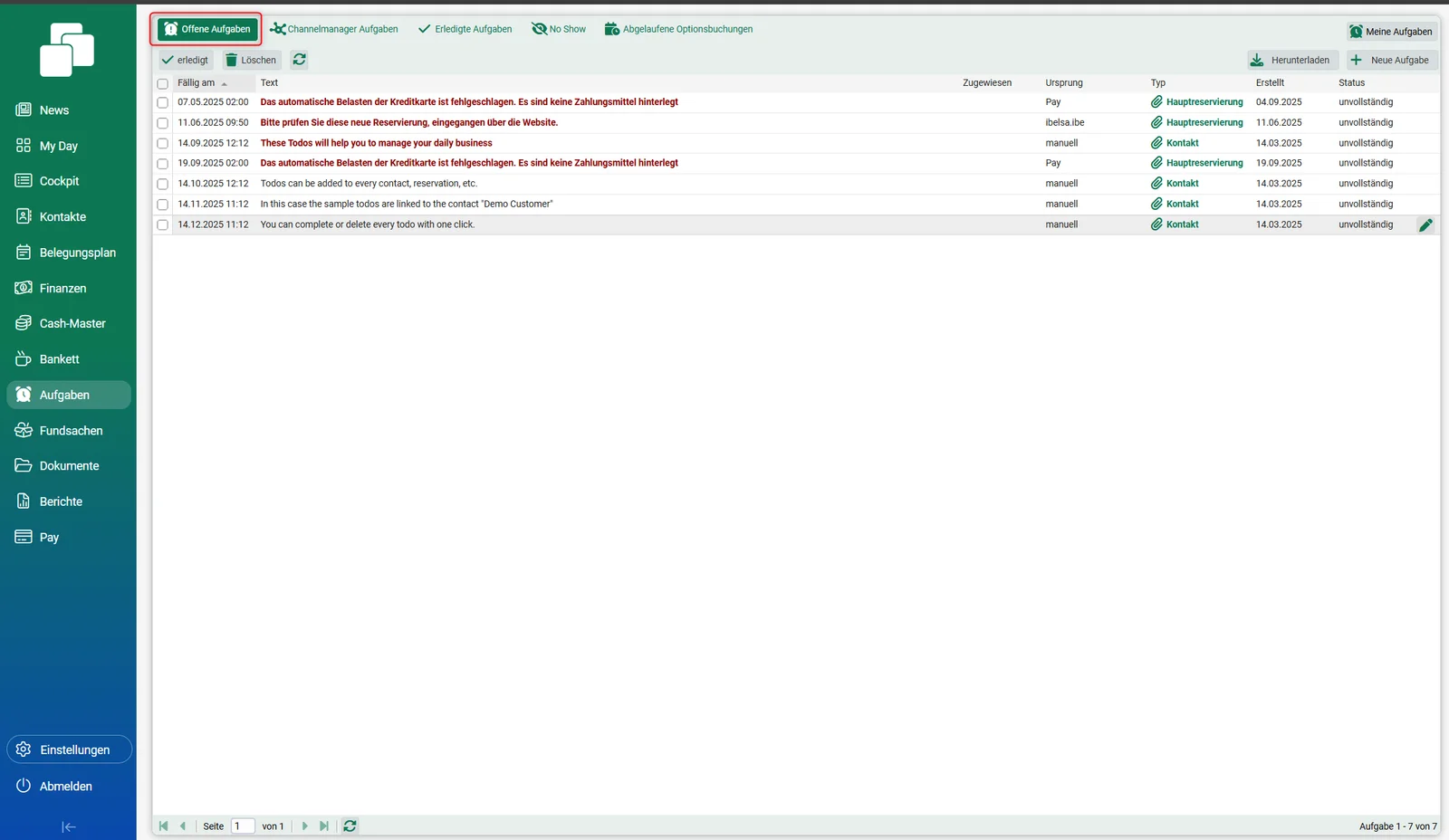Click the Seite page number field
Viewport: 1449px width, 840px height.
coord(243,826)
